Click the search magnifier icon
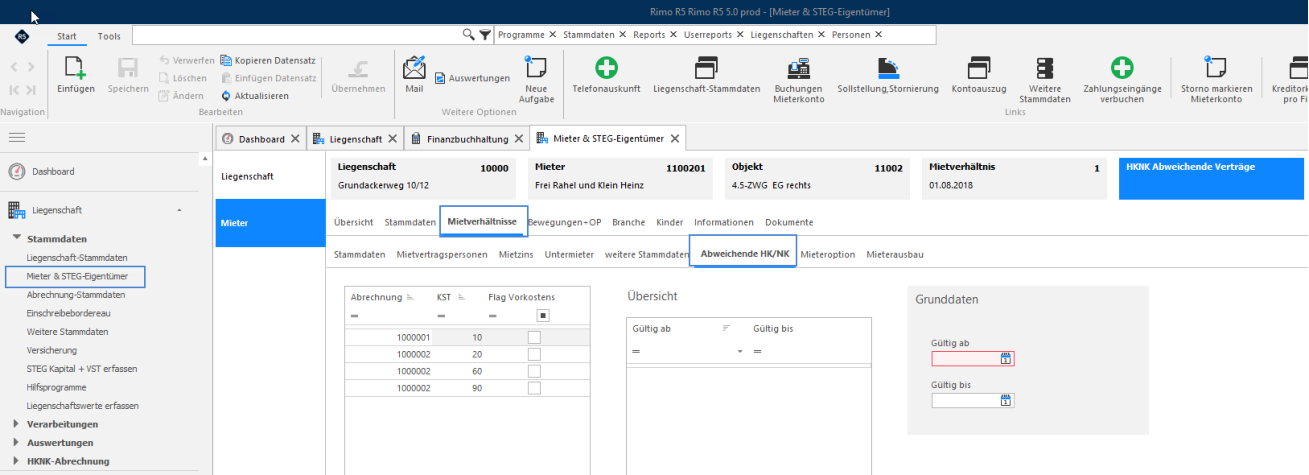Screen dimensions: 1309x475 pyautogui.click(x=468, y=35)
